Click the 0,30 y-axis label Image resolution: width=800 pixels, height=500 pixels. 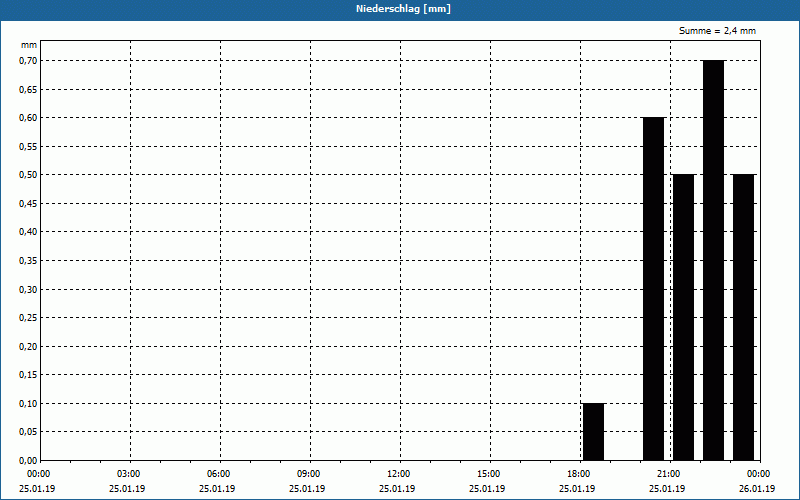(x=29, y=289)
